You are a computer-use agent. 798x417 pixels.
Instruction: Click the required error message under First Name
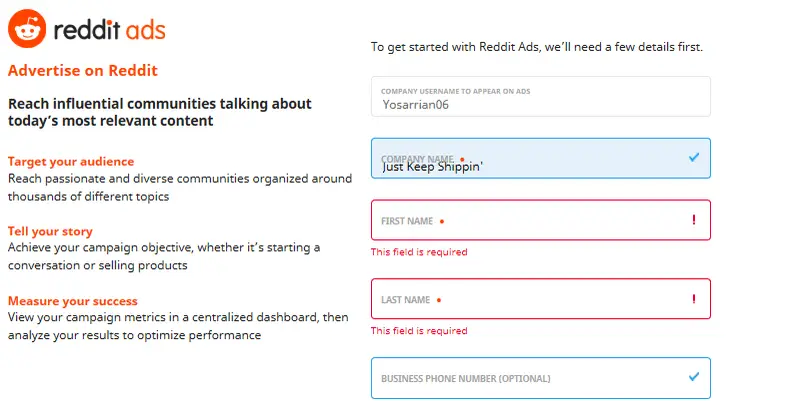(x=419, y=252)
